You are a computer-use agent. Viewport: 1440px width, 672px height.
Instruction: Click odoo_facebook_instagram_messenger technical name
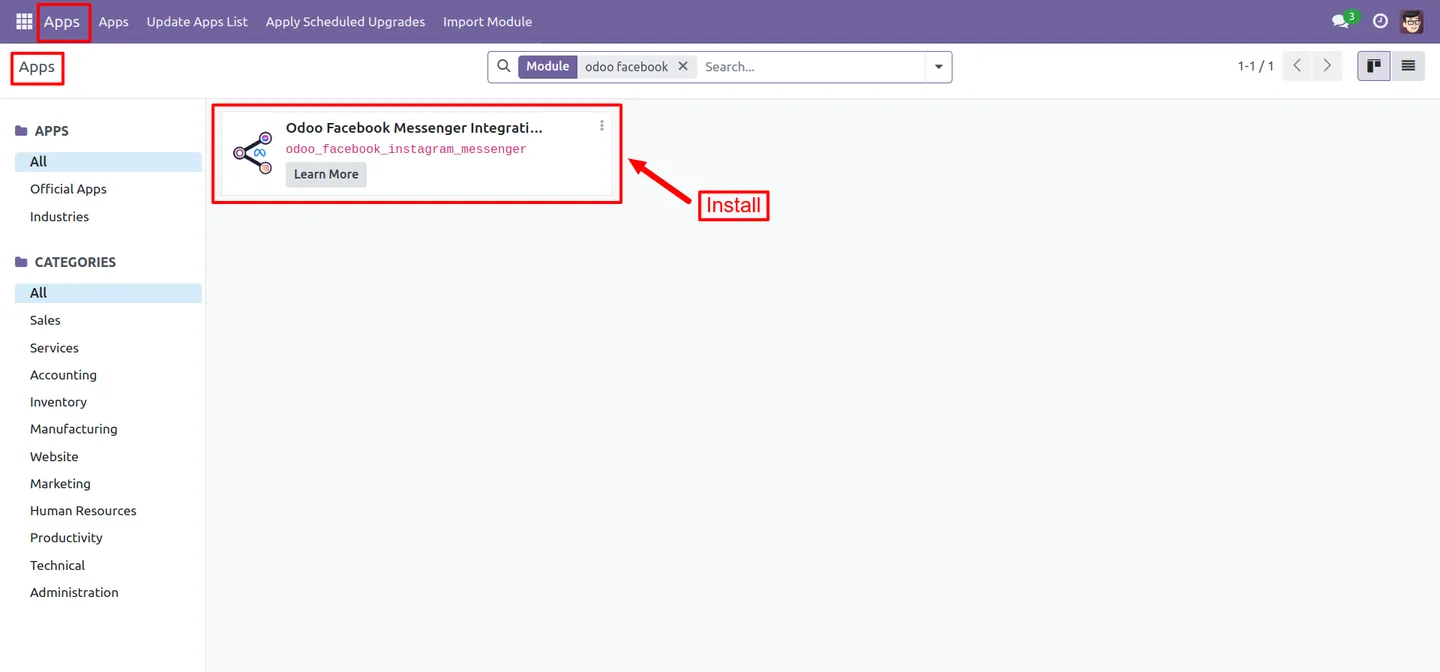(406, 149)
